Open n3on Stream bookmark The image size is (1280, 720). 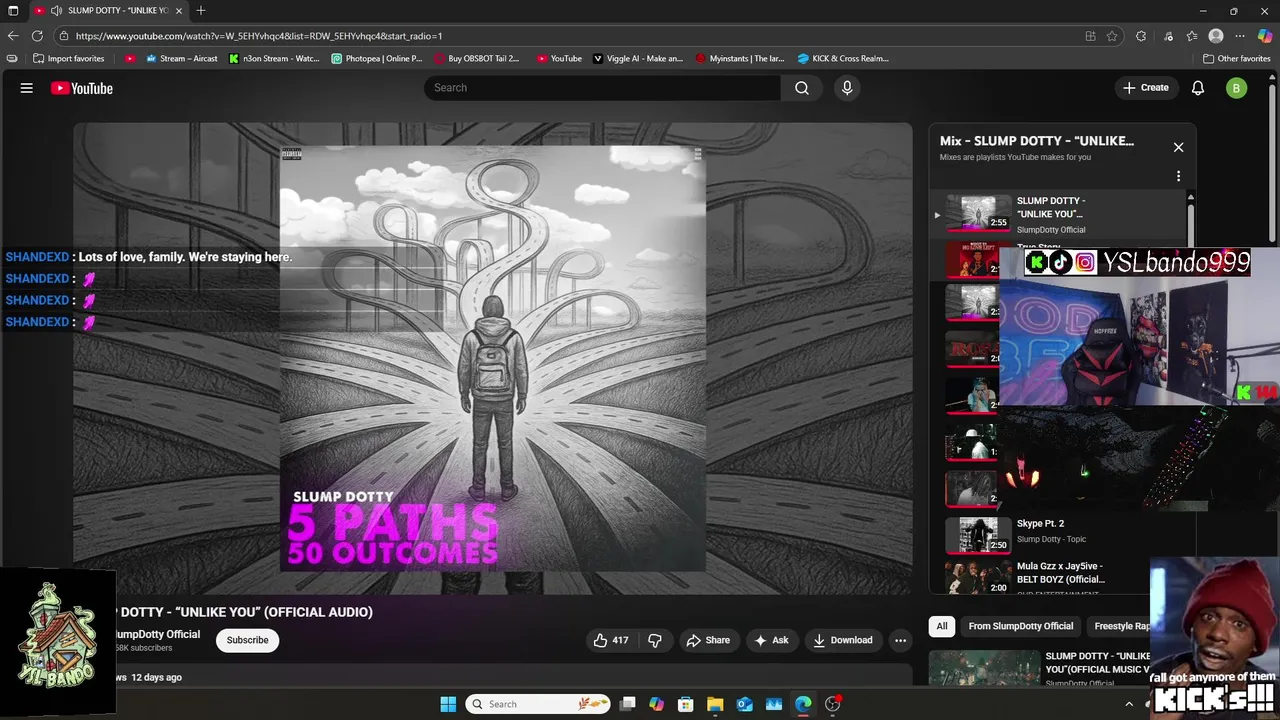pyautogui.click(x=274, y=58)
